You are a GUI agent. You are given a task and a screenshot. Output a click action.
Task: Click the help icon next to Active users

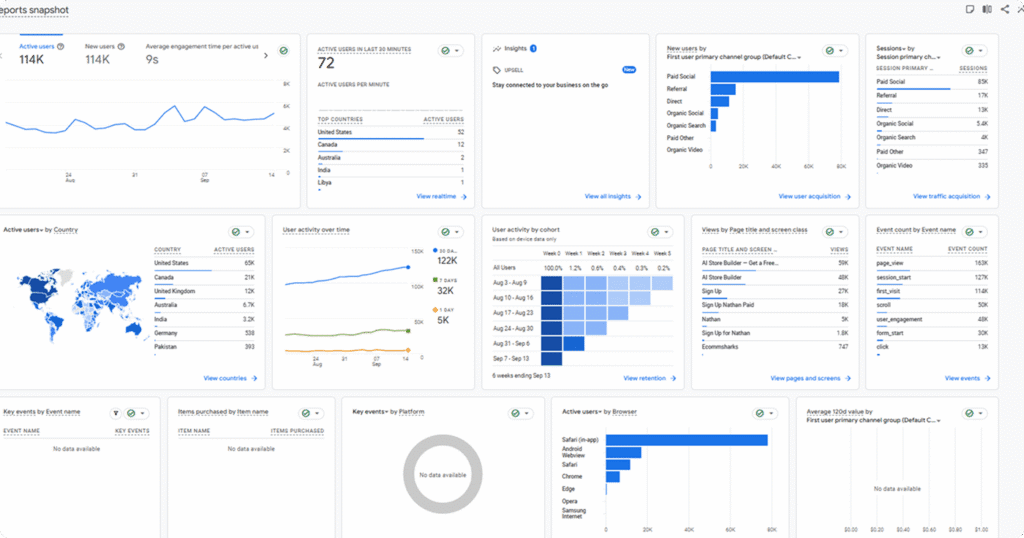coord(62,46)
